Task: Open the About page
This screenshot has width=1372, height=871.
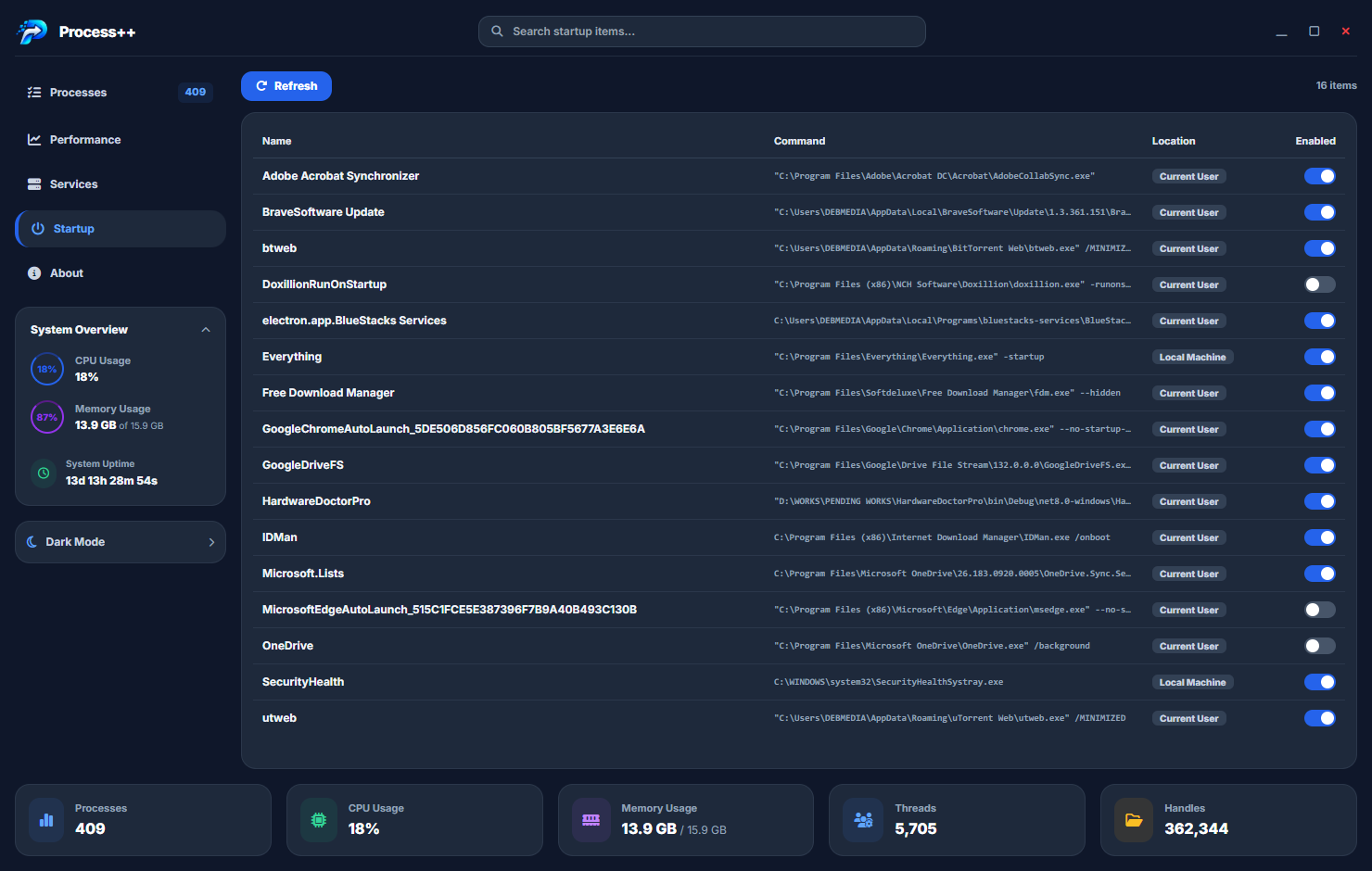Action: (x=121, y=273)
